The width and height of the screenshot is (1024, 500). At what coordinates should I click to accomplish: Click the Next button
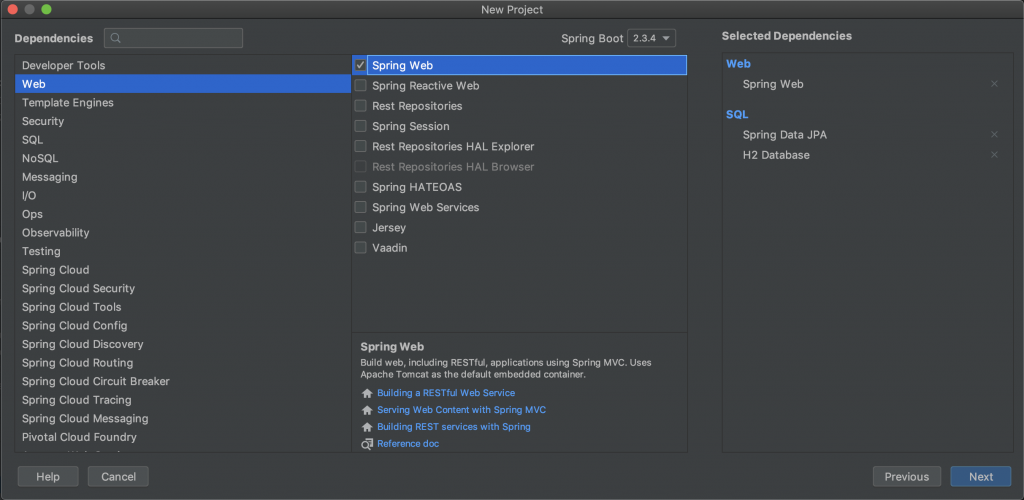point(980,477)
